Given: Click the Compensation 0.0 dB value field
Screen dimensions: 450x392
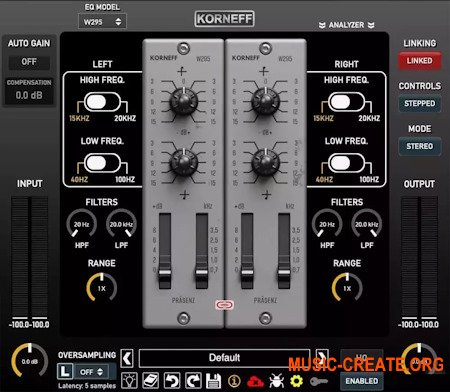Looking at the screenshot, I should (29, 95).
